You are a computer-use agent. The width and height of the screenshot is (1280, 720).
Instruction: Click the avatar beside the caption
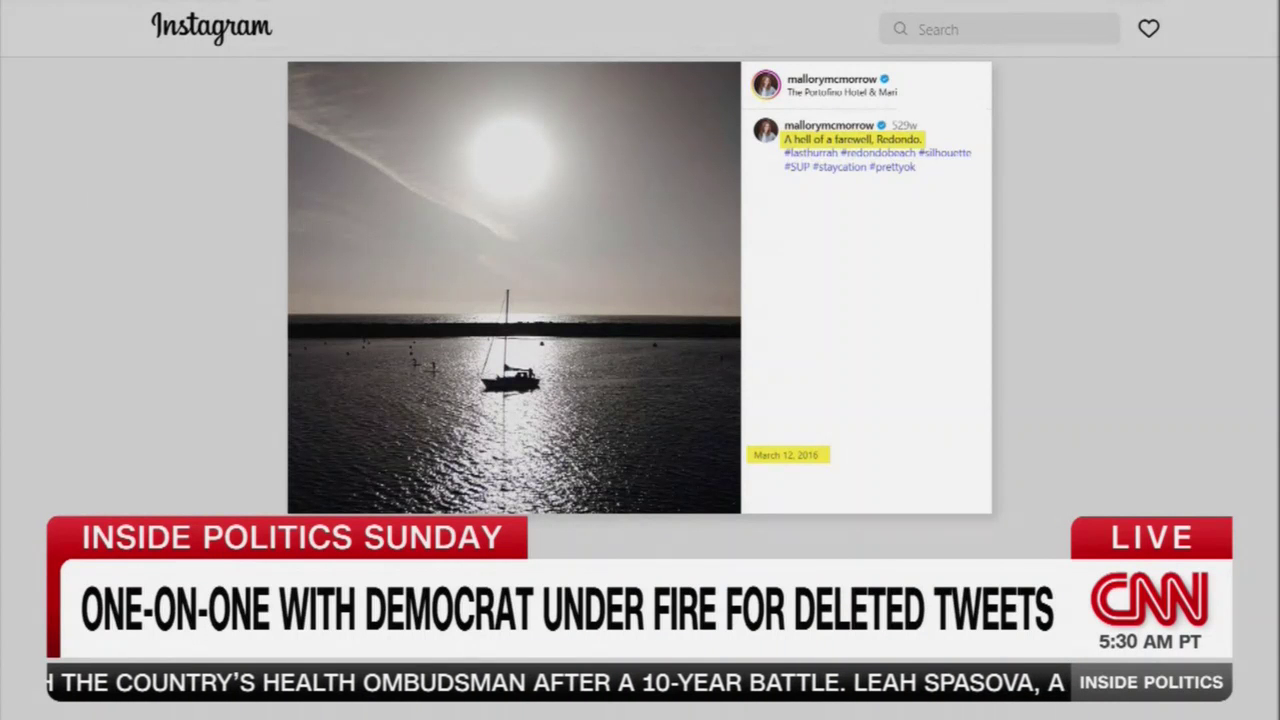pyautogui.click(x=765, y=130)
